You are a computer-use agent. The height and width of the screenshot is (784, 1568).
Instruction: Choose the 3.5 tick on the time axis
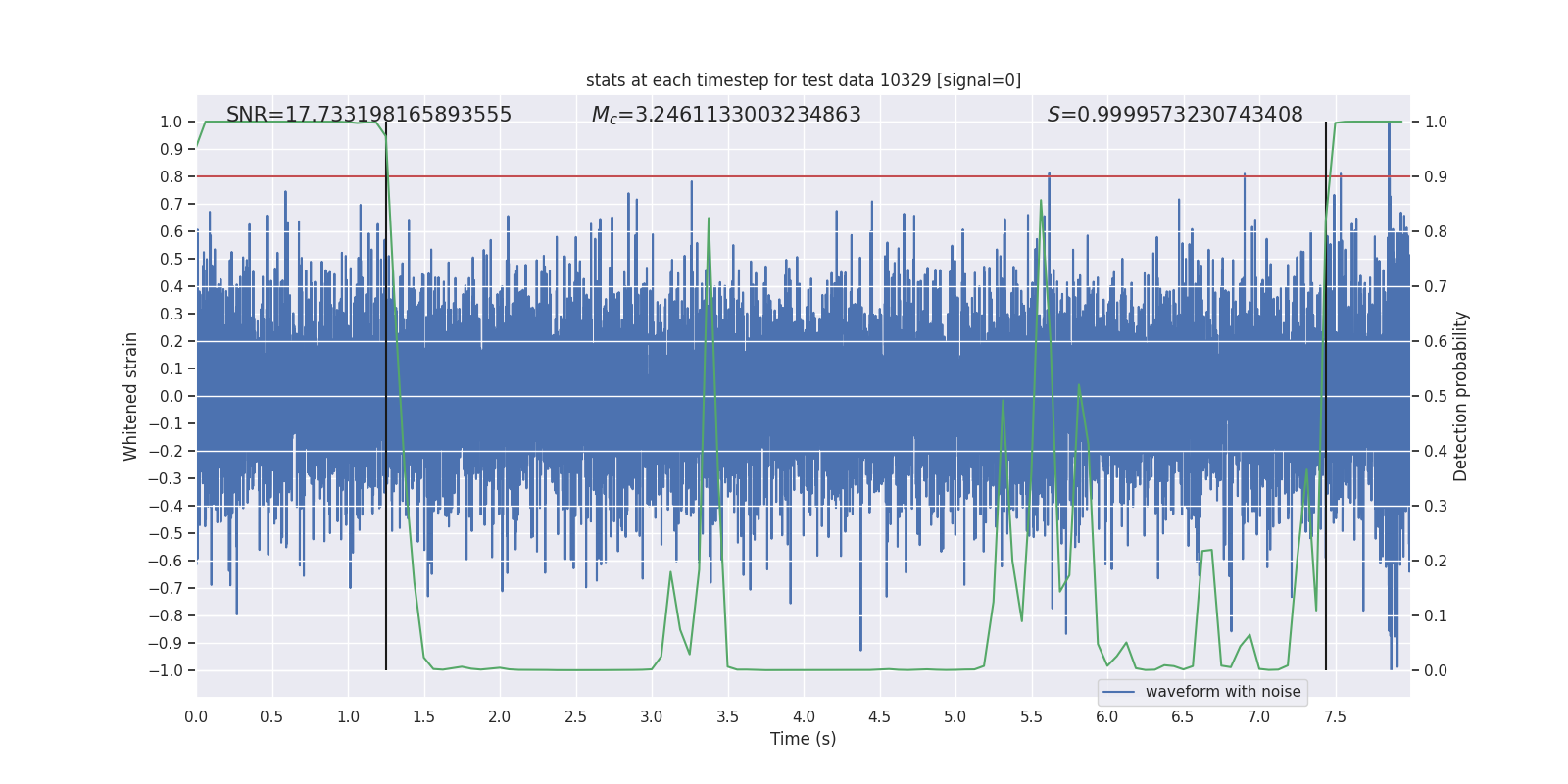[x=727, y=716]
